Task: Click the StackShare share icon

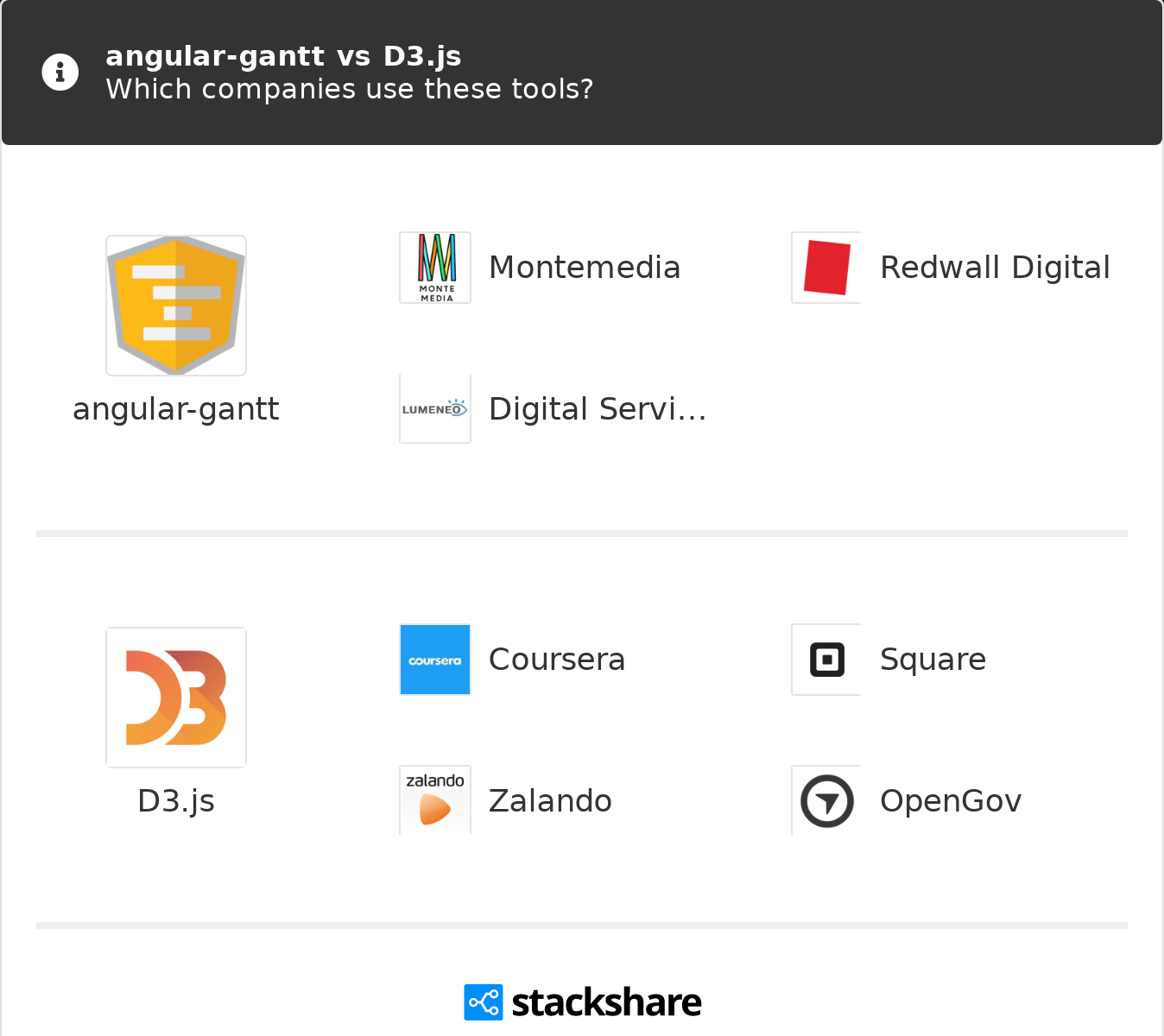Action: 483,1002
